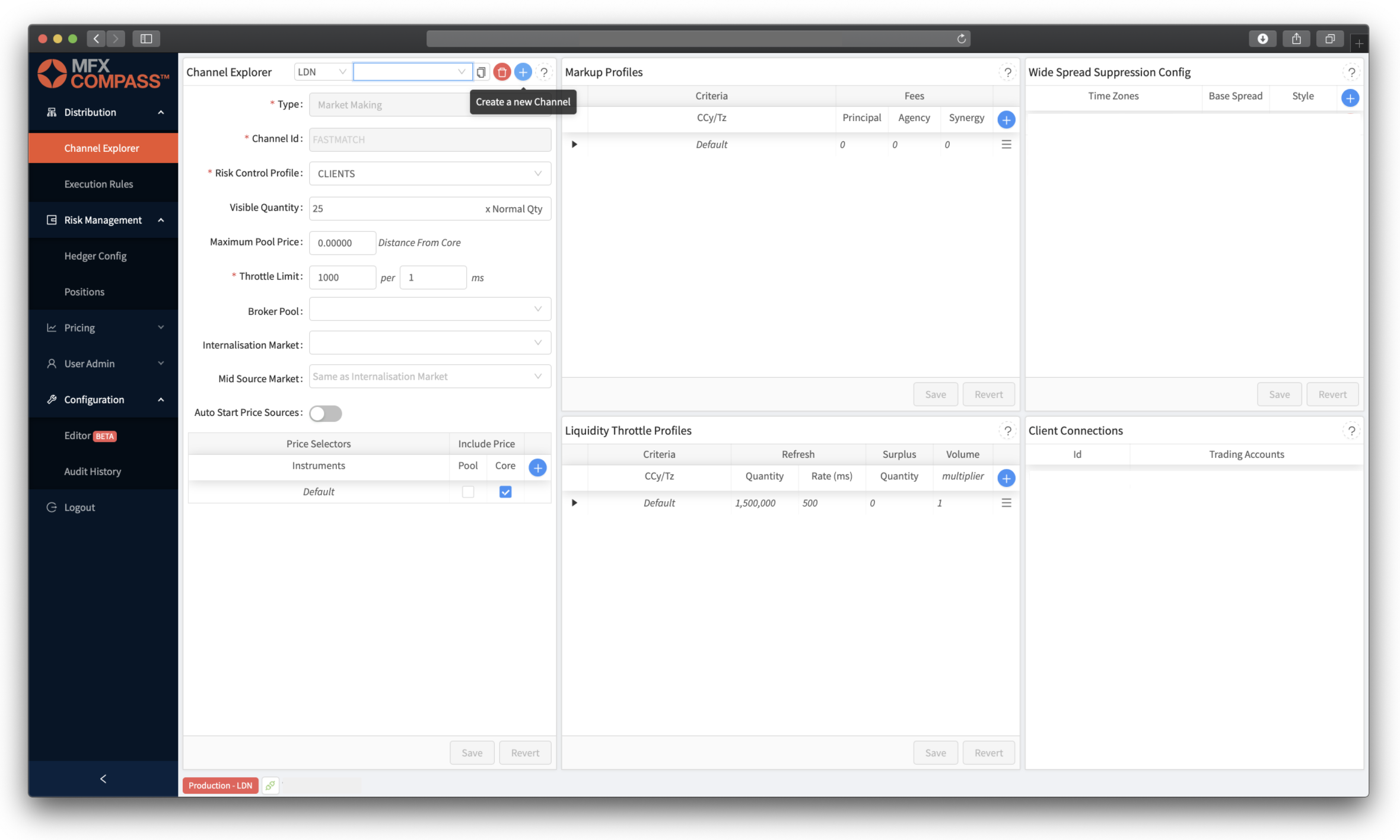Add a Wide Spread Suppression entry
Viewport: 1400px width, 840px height.
tap(1350, 98)
